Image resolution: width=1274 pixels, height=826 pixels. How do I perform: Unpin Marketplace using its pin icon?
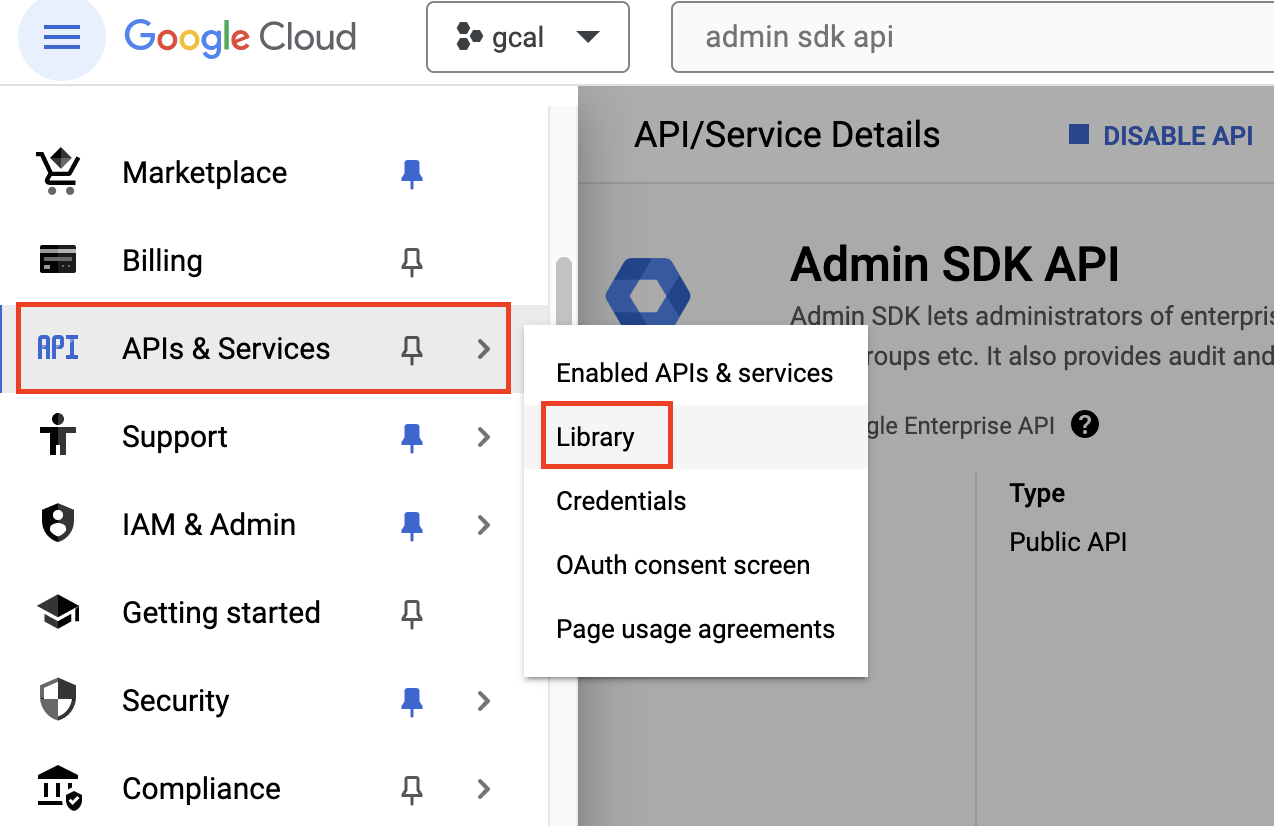pos(411,173)
